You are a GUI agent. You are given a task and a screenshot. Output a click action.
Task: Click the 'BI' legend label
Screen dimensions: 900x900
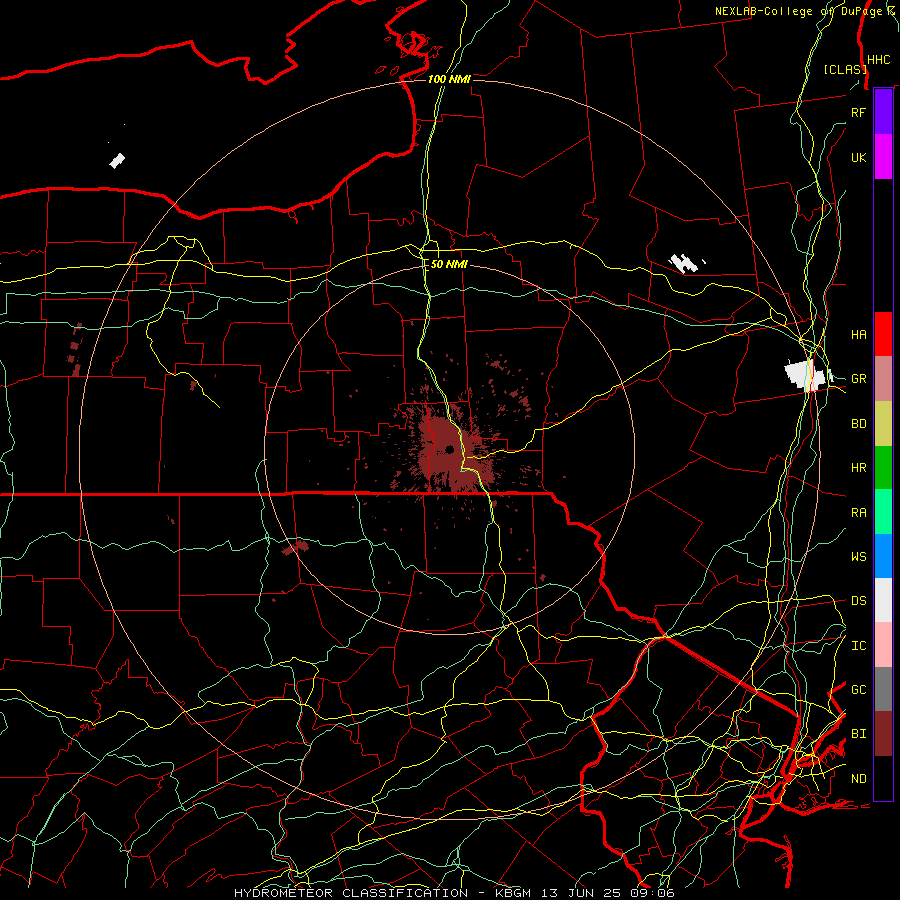click(x=858, y=734)
